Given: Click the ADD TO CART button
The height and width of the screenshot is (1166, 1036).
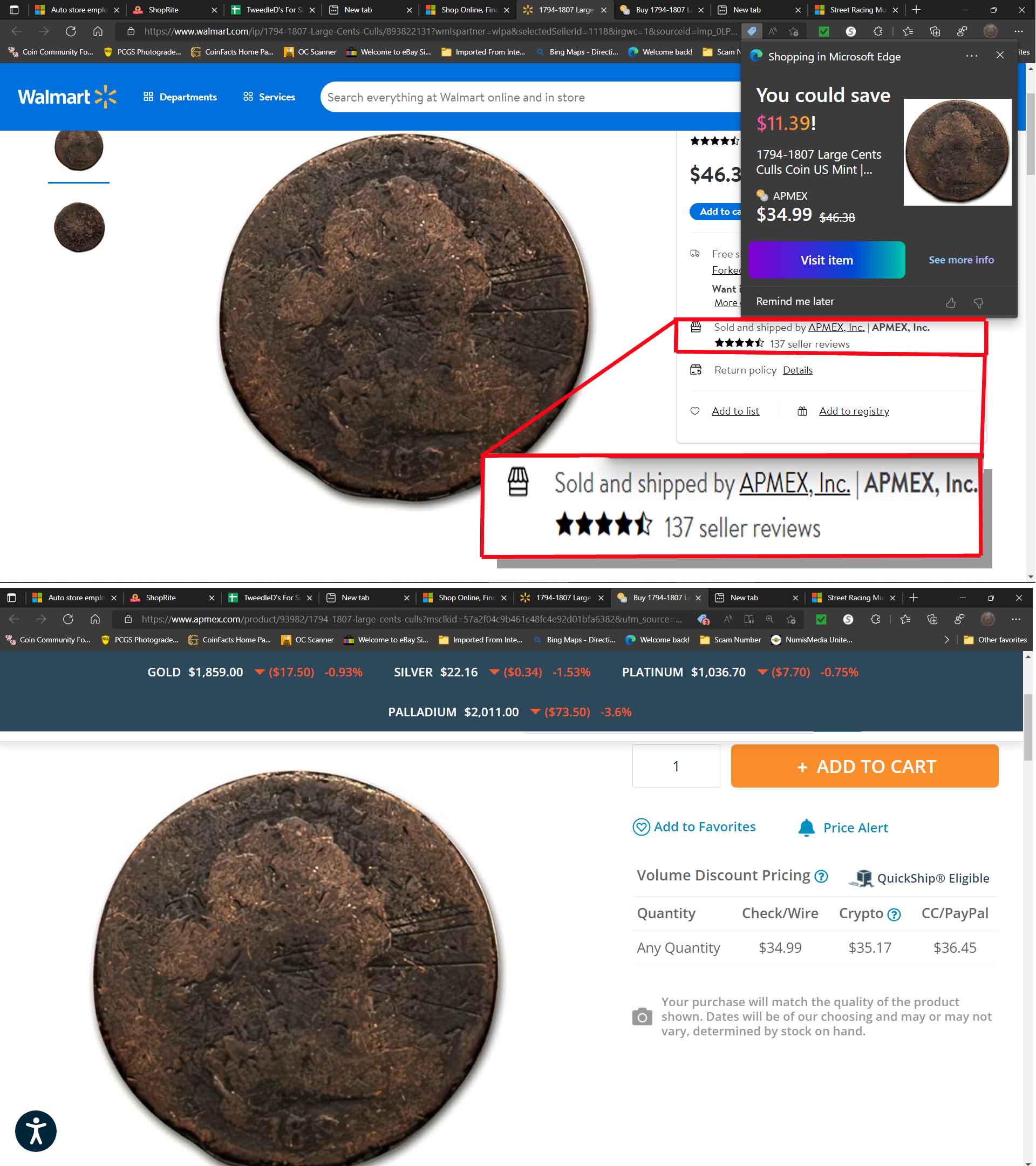Looking at the screenshot, I should click(865, 766).
